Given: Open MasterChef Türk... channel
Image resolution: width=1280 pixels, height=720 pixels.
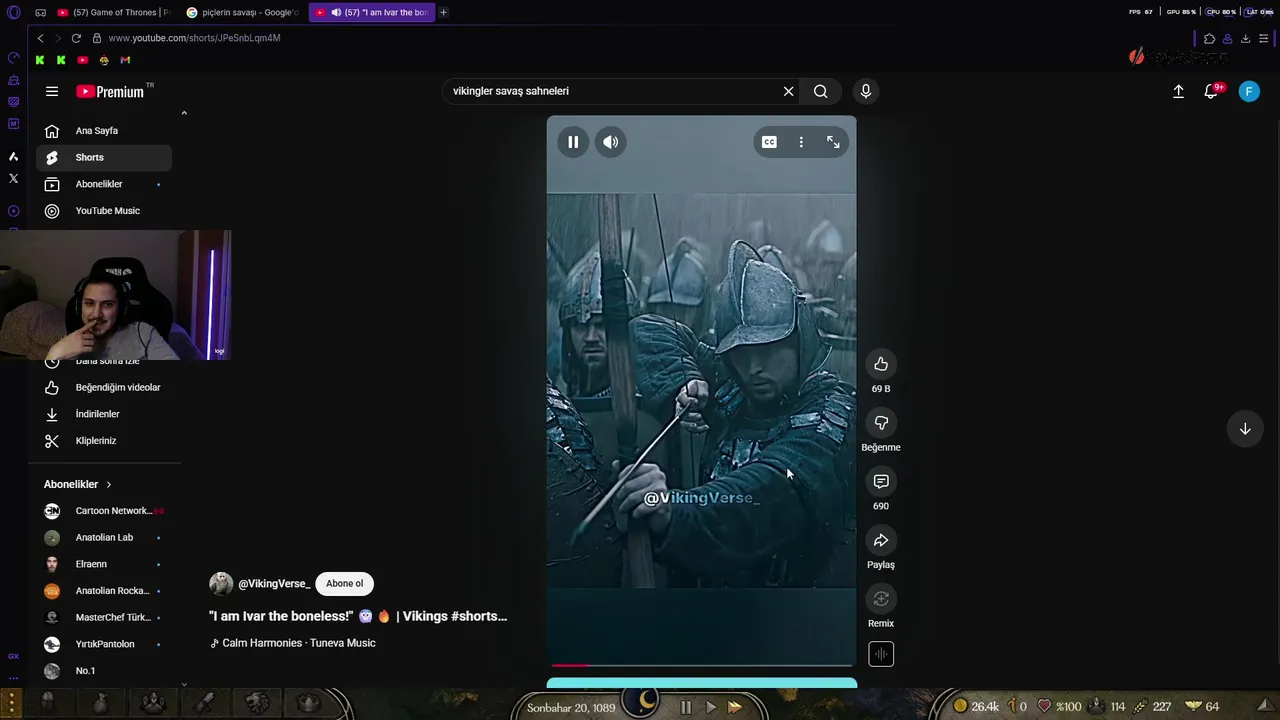Looking at the screenshot, I should coord(104,617).
